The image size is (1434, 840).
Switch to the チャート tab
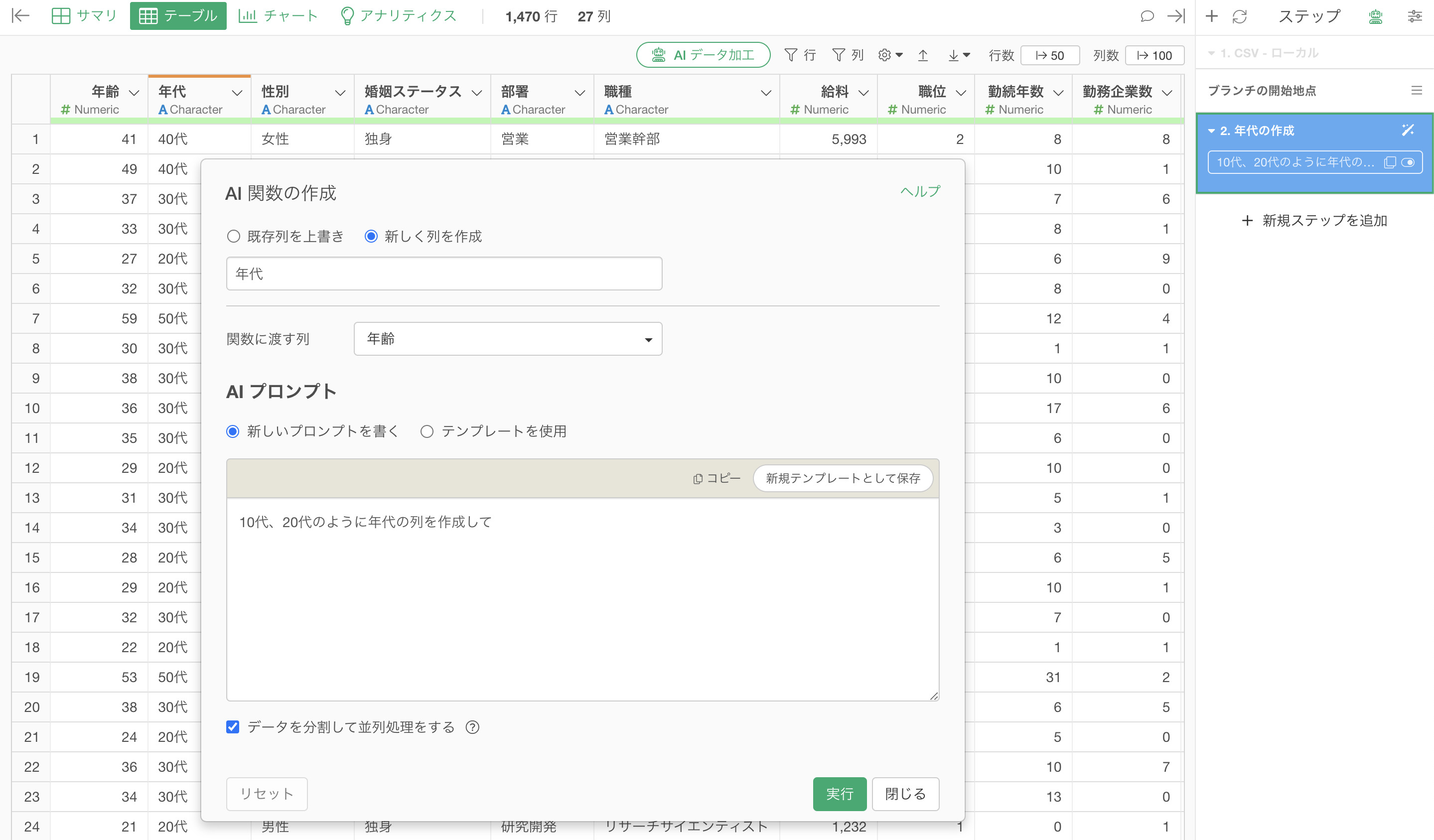tap(278, 16)
